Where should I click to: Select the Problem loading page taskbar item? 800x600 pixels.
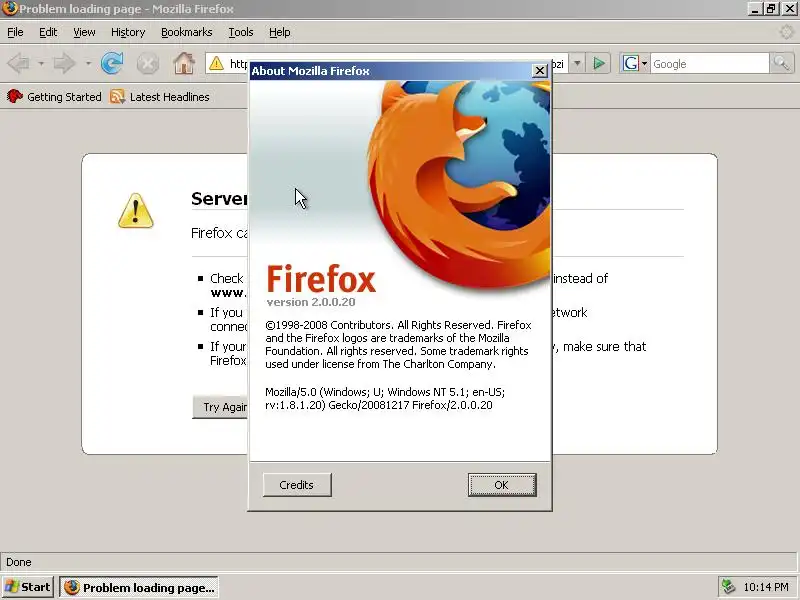pyautogui.click(x=139, y=587)
